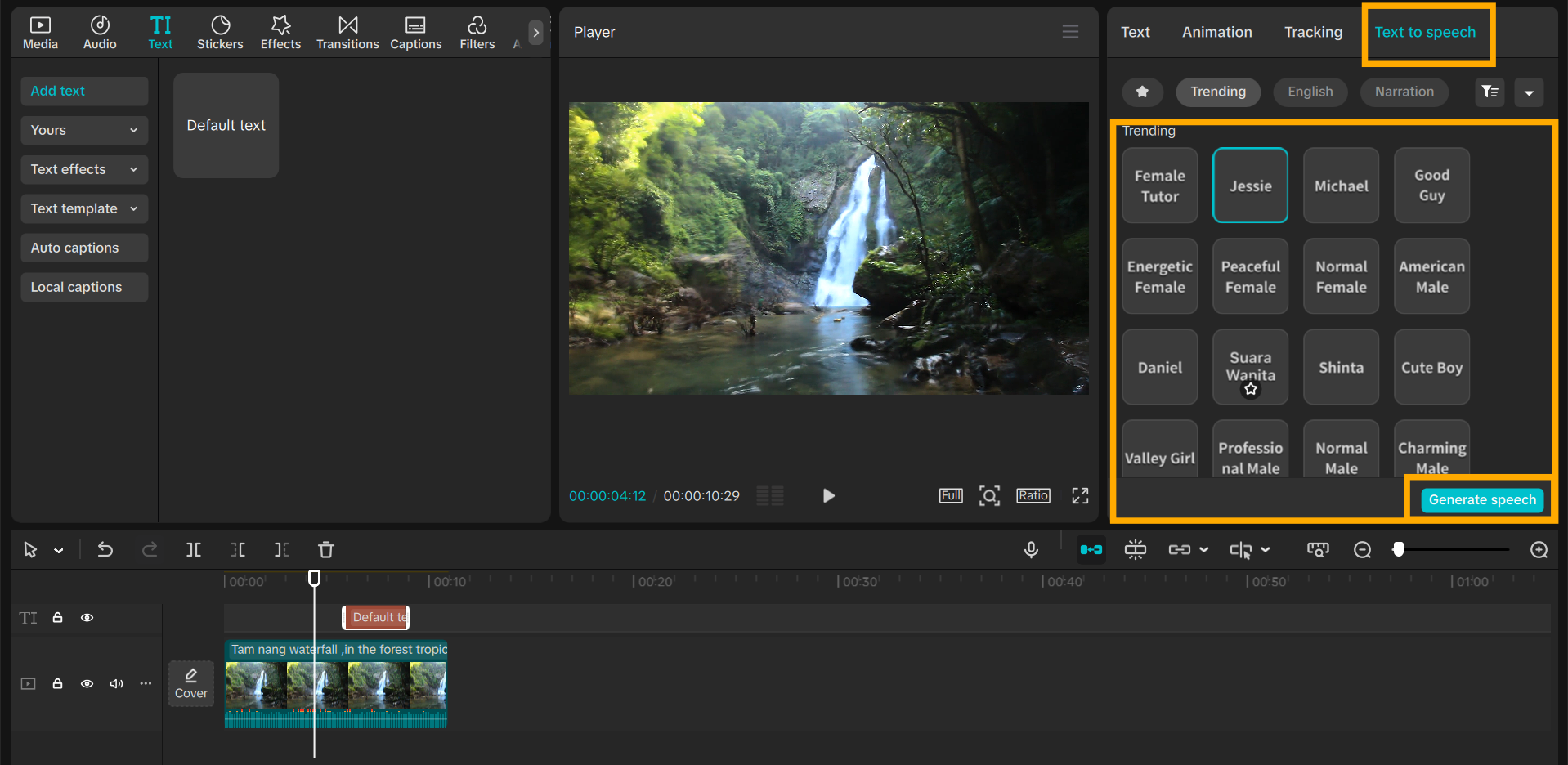Click the split clip tool
Viewport: 1568px width, 765px height.
pyautogui.click(x=194, y=550)
